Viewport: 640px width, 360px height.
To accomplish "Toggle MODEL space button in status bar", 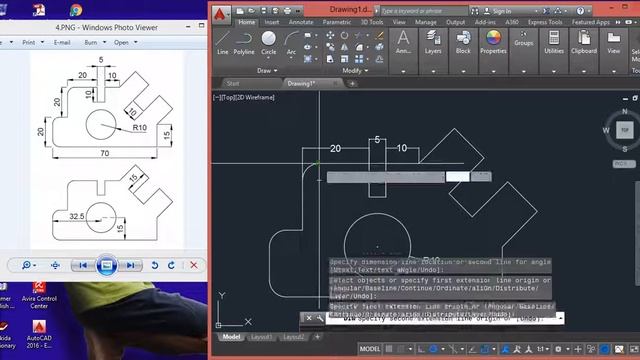I will (370, 349).
